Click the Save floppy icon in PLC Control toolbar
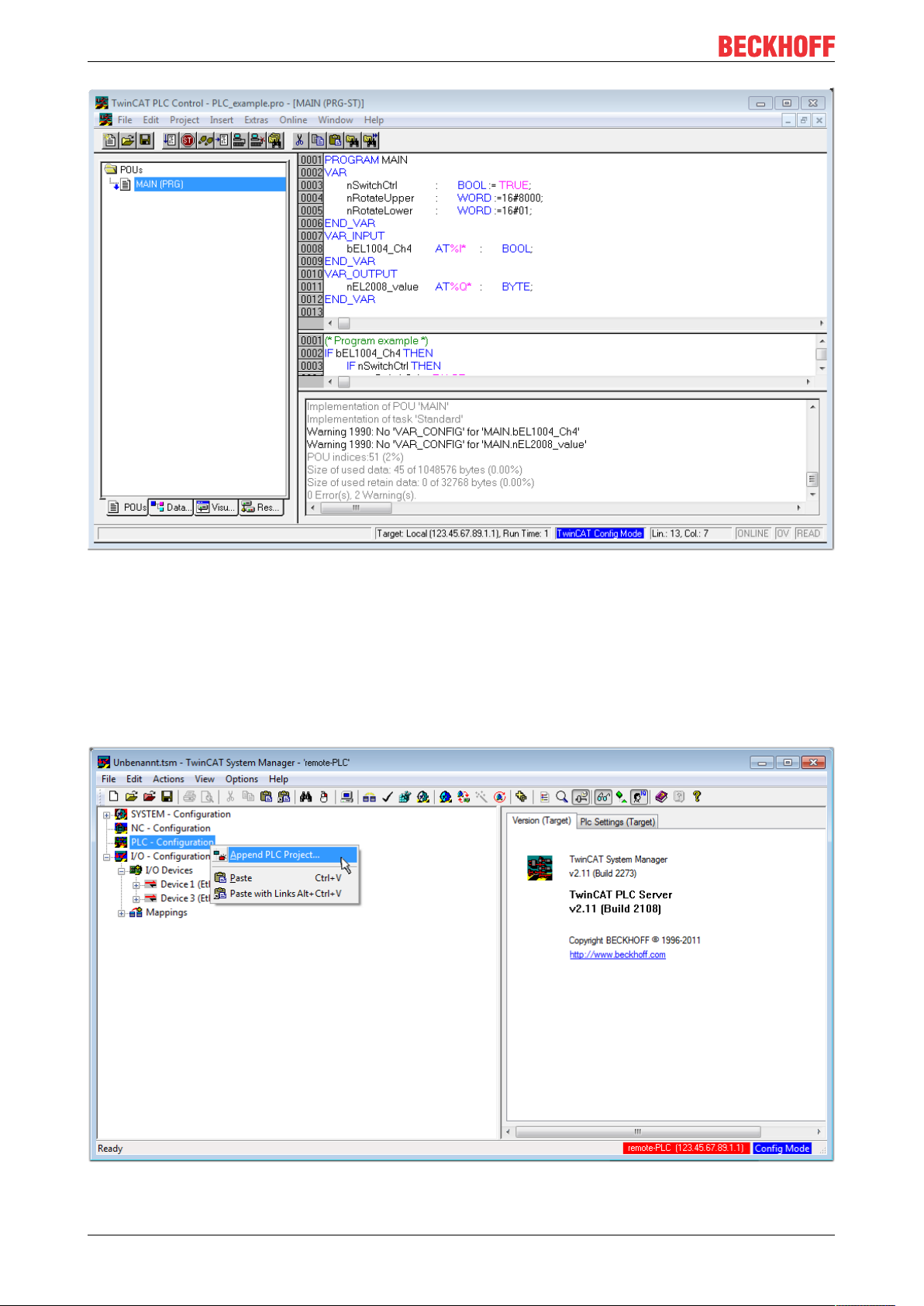Screen dimensions: 924x1306 145,140
